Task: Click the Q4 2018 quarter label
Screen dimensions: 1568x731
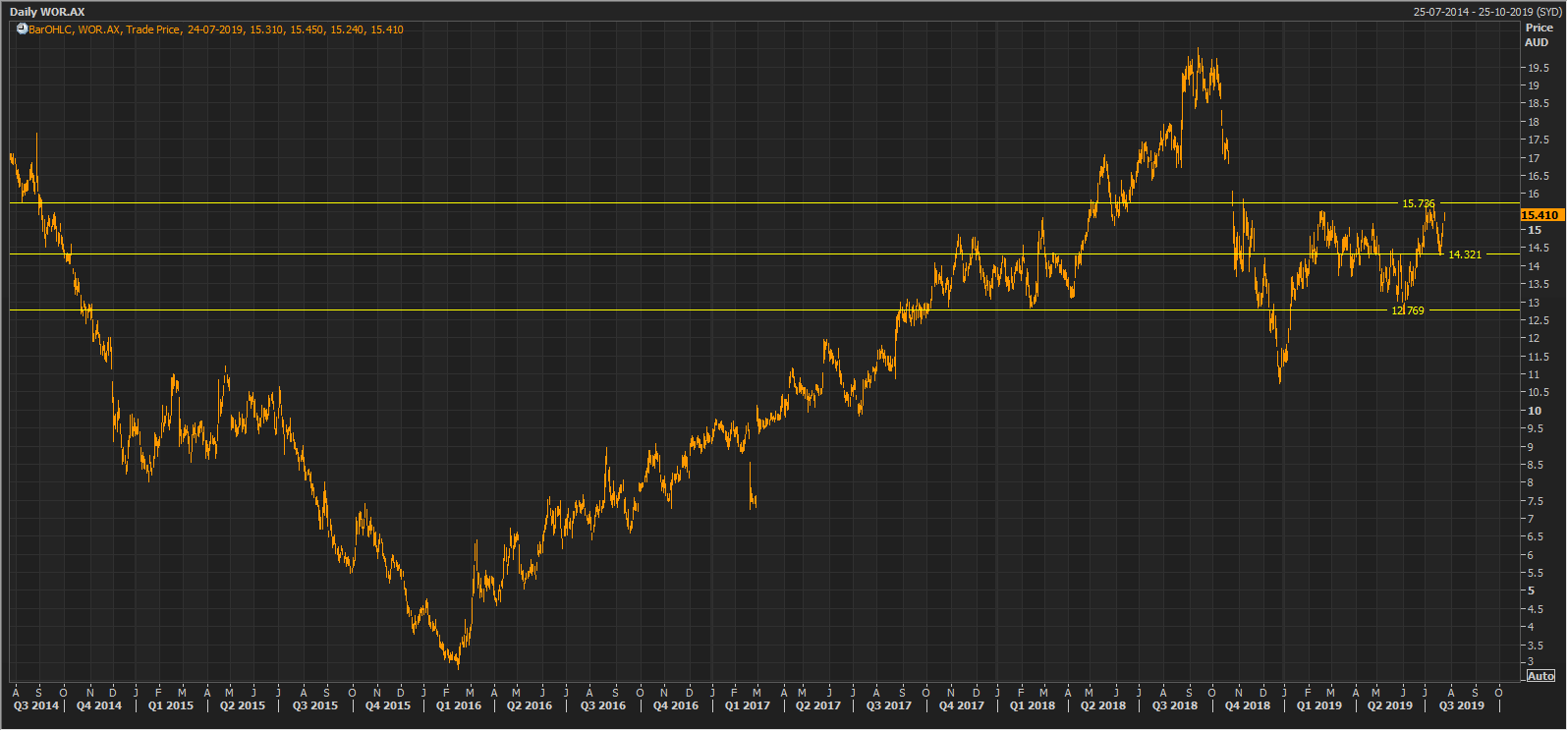Action: [x=1248, y=705]
